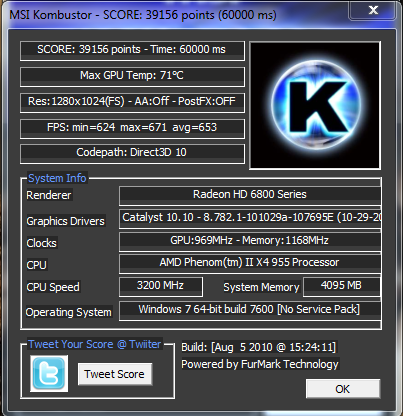The height and width of the screenshot is (416, 403).
Task: Click the GPU 969MHz clocks field
Action: point(250,241)
